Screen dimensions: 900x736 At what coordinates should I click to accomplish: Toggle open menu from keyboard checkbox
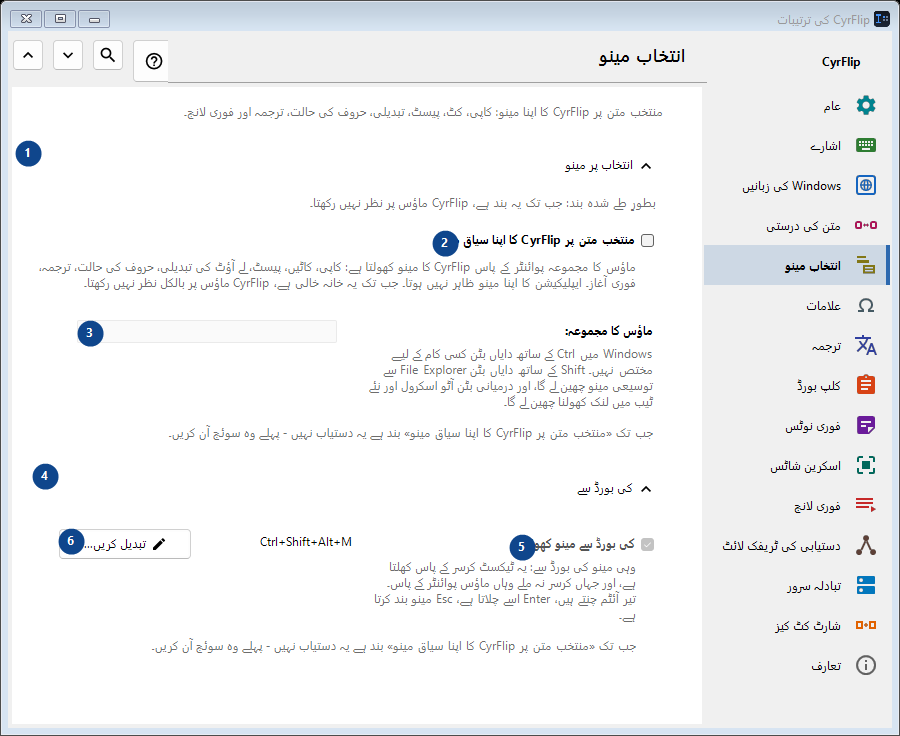tap(647, 544)
